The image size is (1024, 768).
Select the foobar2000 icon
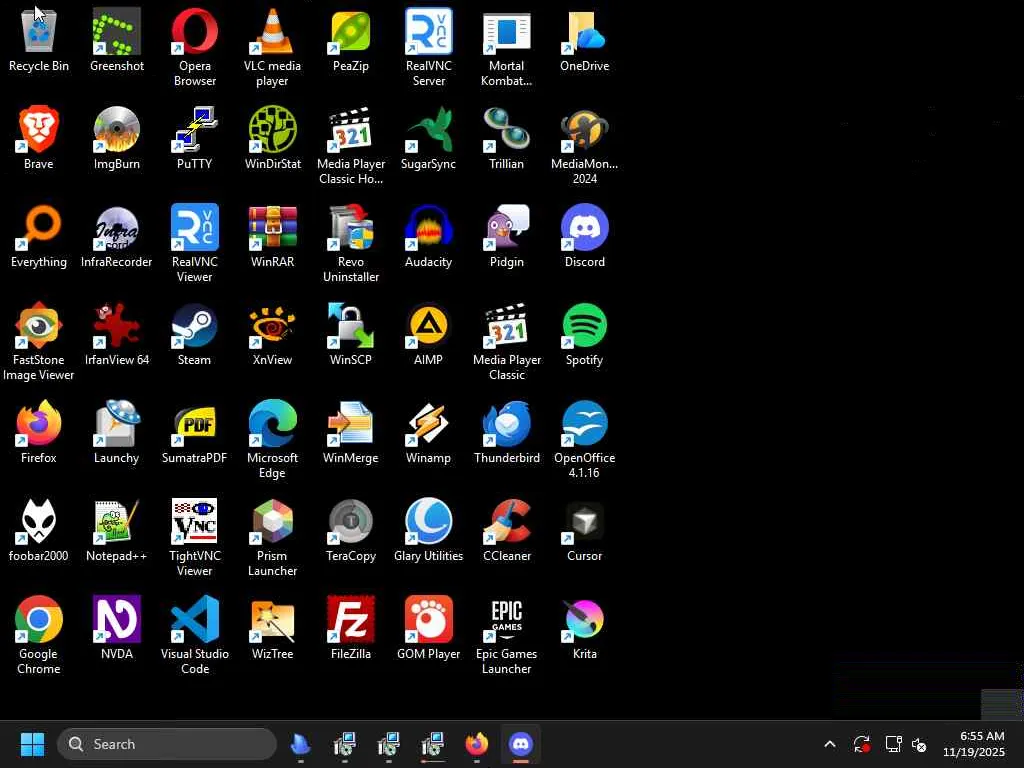pos(39,521)
